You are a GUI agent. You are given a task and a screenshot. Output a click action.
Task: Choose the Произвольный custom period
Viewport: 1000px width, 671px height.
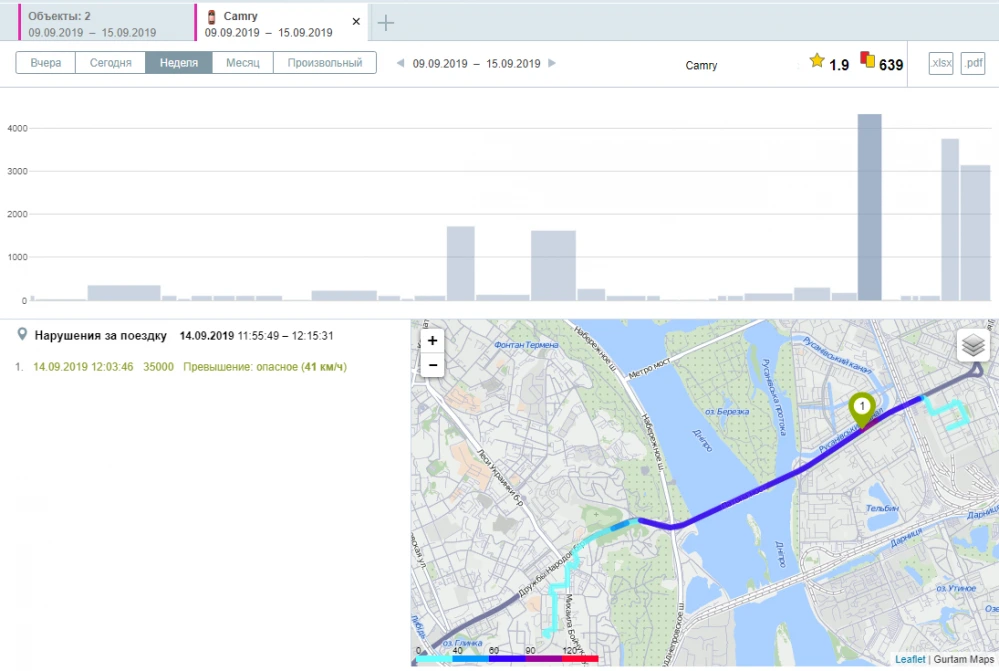point(325,63)
